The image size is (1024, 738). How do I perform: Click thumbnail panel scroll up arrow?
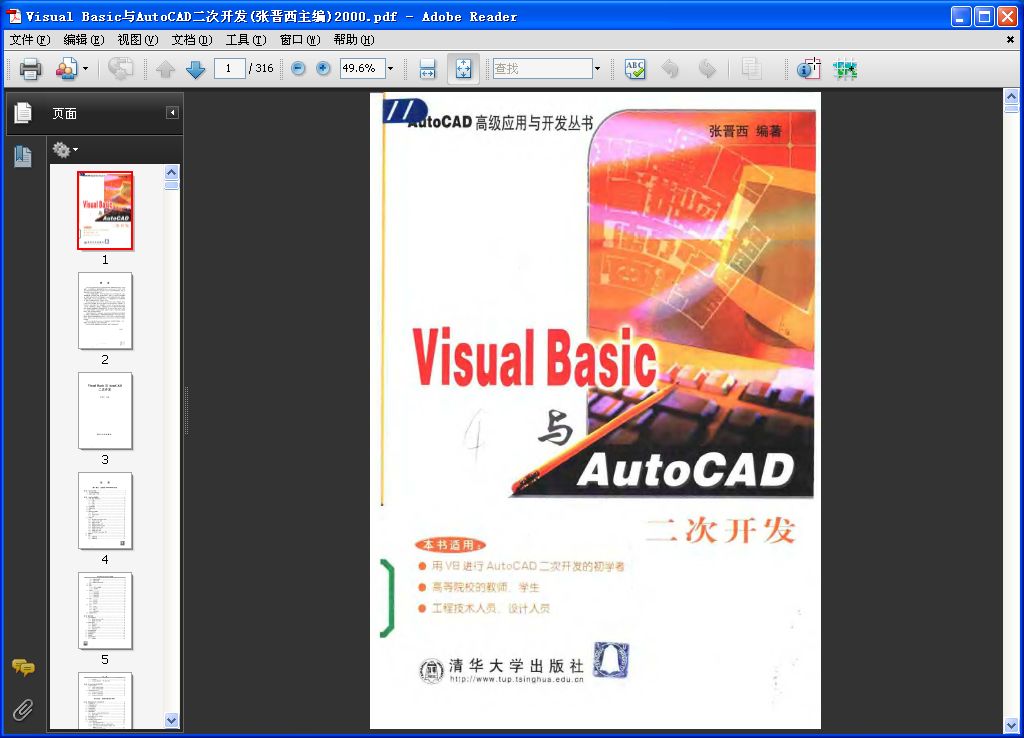(x=172, y=172)
